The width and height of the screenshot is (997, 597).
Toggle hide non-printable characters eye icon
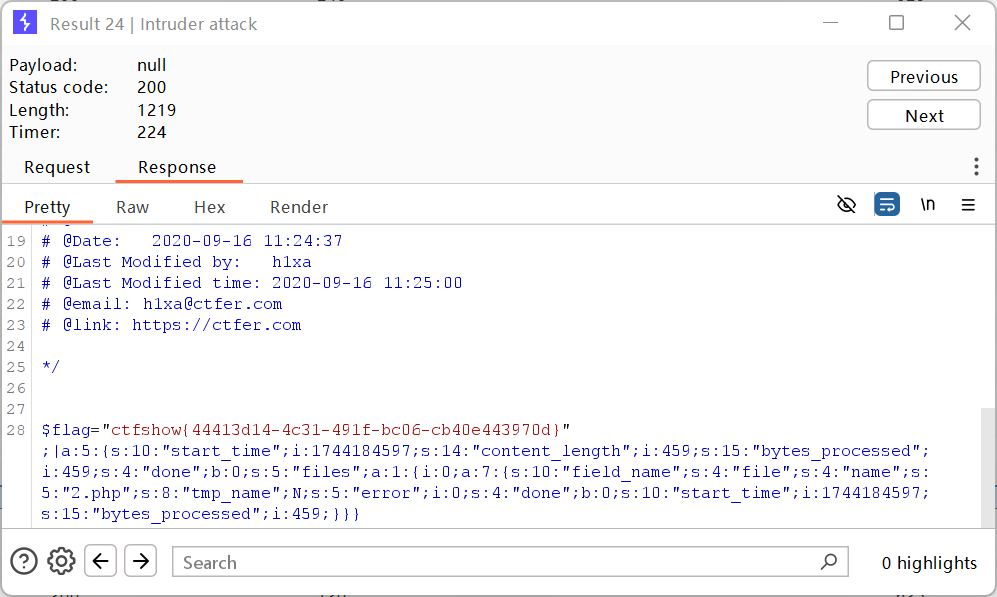tap(846, 205)
